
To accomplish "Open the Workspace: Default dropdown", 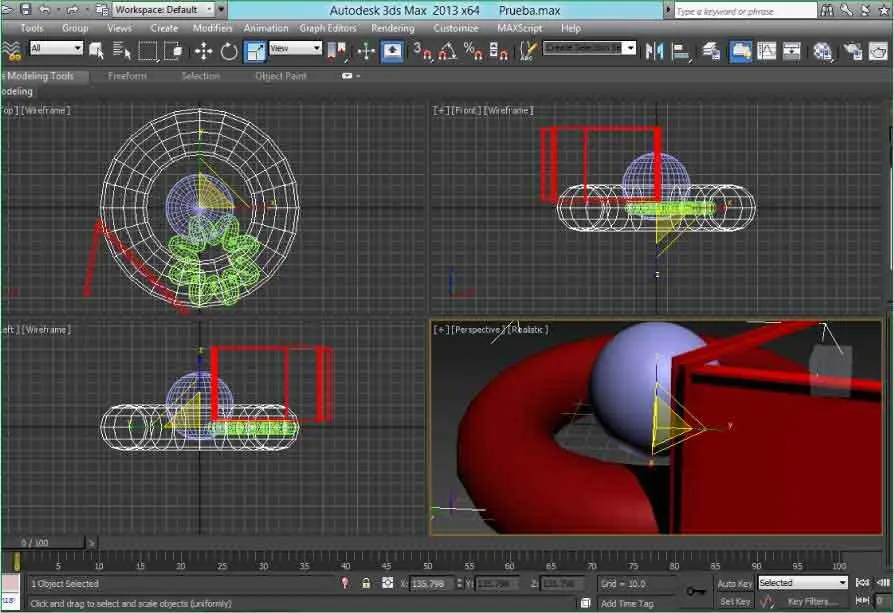I will [163, 10].
